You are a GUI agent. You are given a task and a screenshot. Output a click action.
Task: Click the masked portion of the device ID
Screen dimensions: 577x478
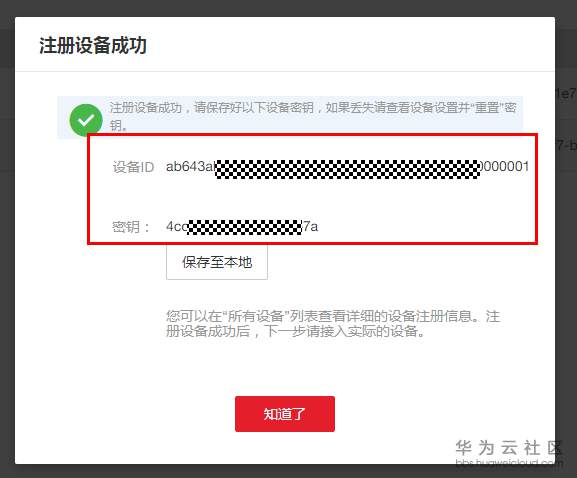[348, 170]
